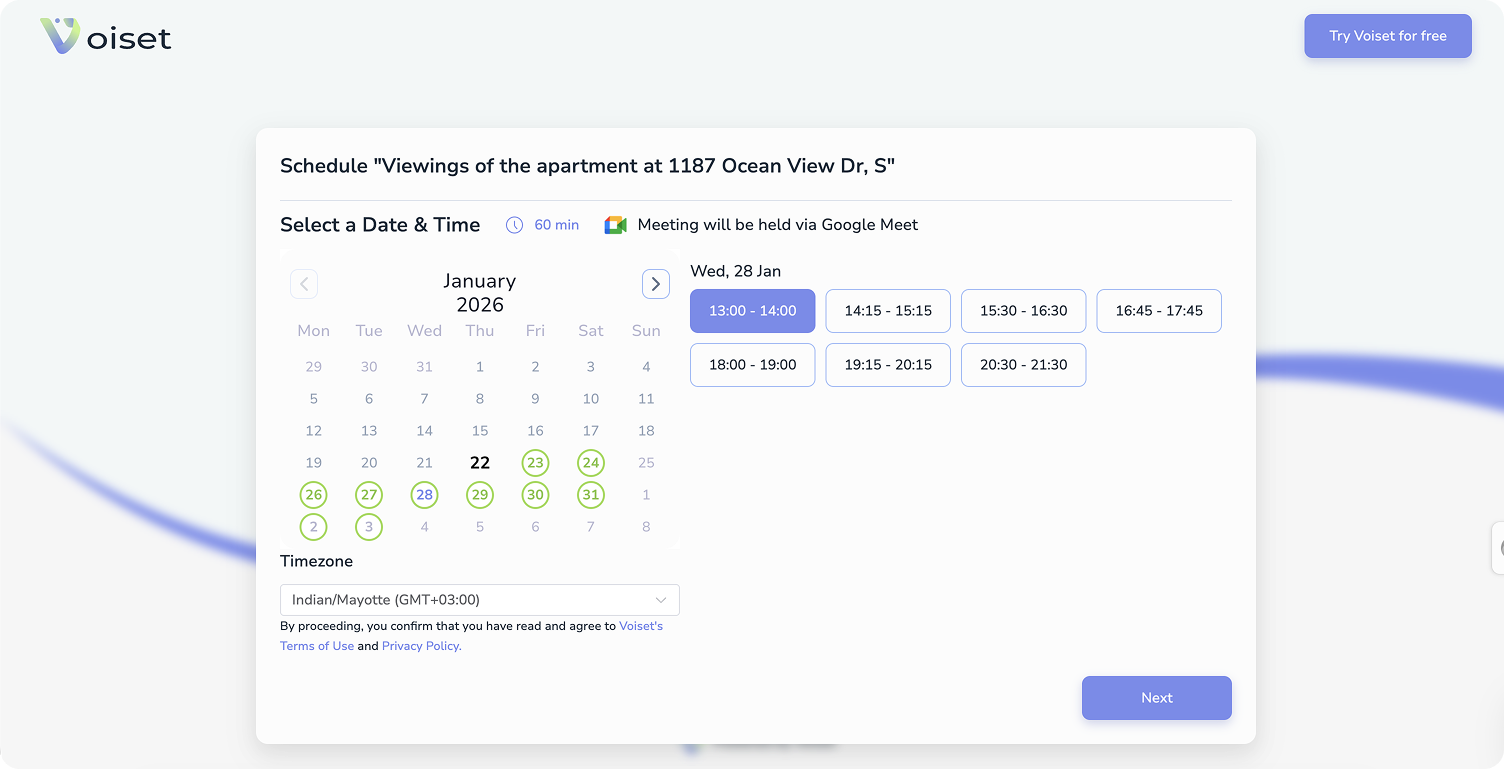Click the Voiset logo
The image size is (1504, 769).
105,36
